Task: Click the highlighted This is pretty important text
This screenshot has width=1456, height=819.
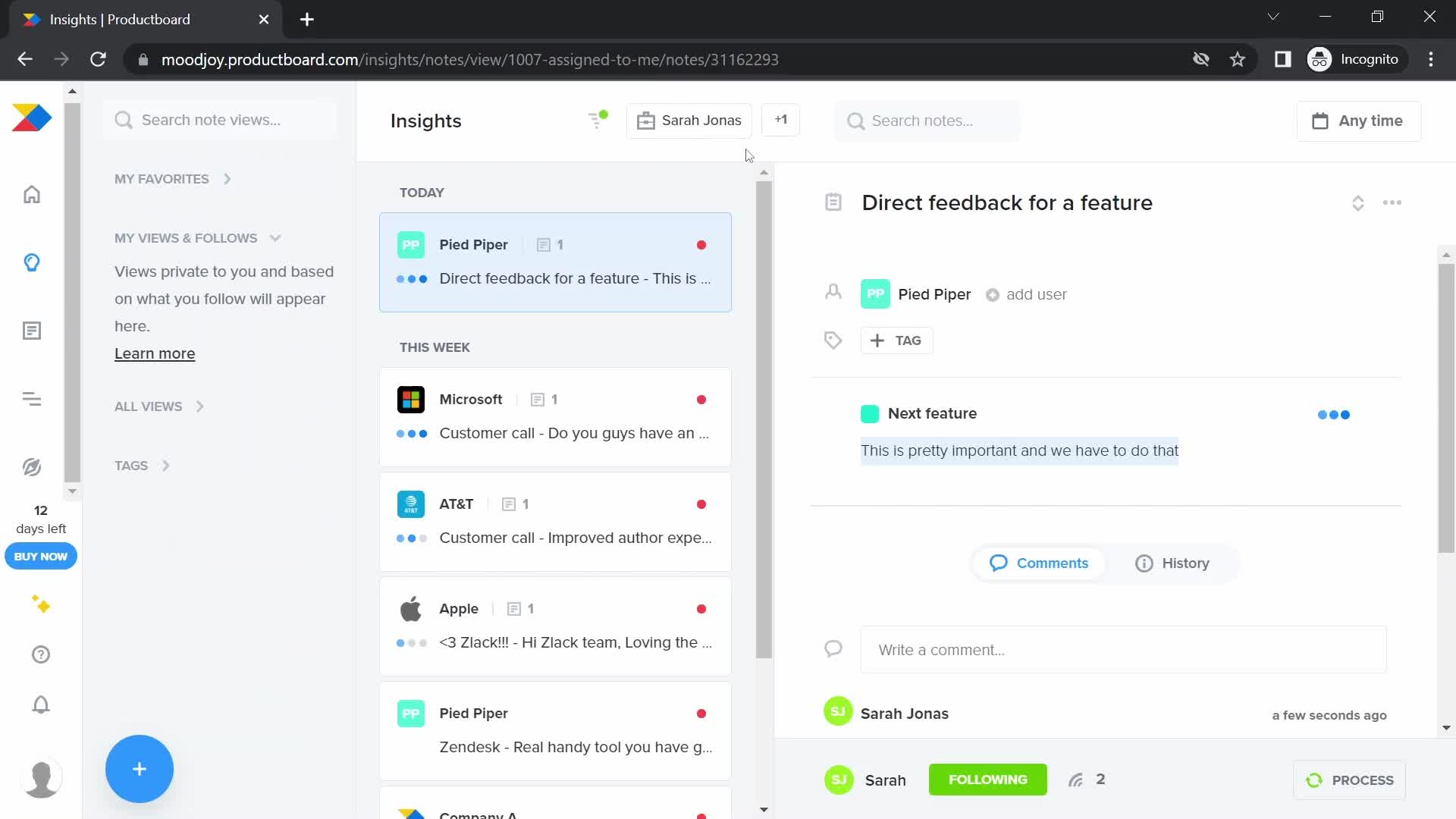Action: [x=1019, y=450]
